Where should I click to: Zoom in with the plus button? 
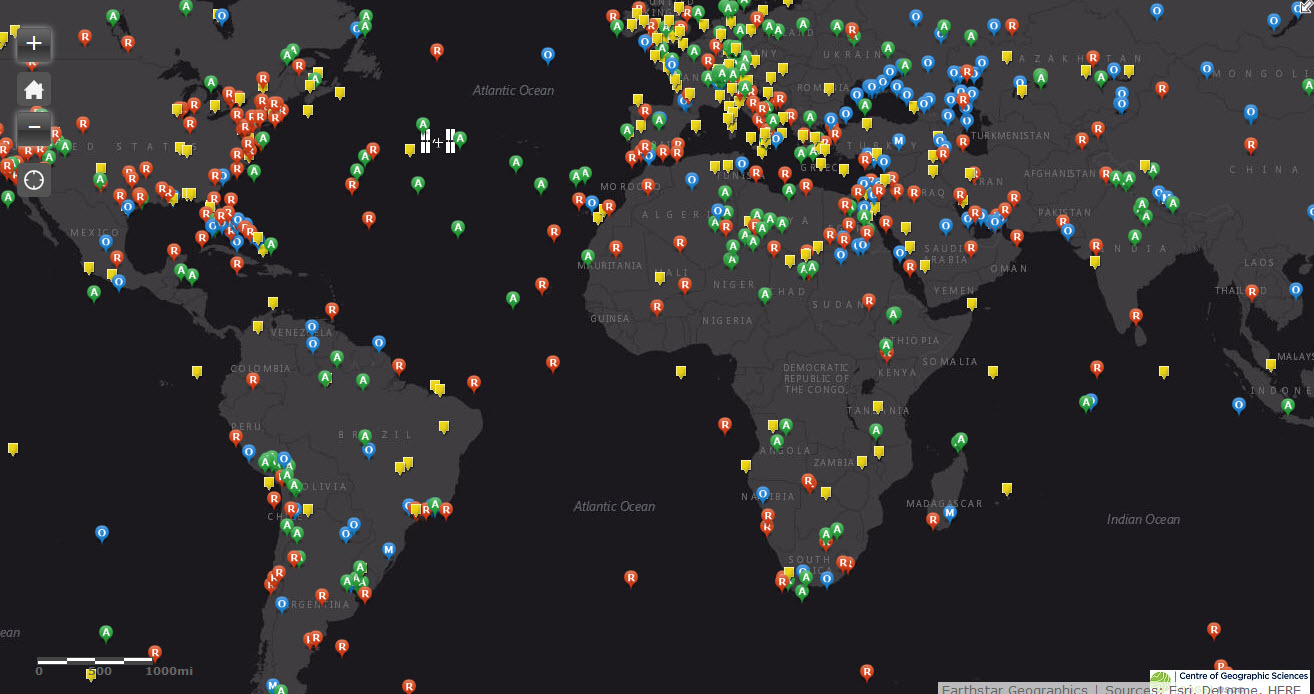[x=34, y=43]
